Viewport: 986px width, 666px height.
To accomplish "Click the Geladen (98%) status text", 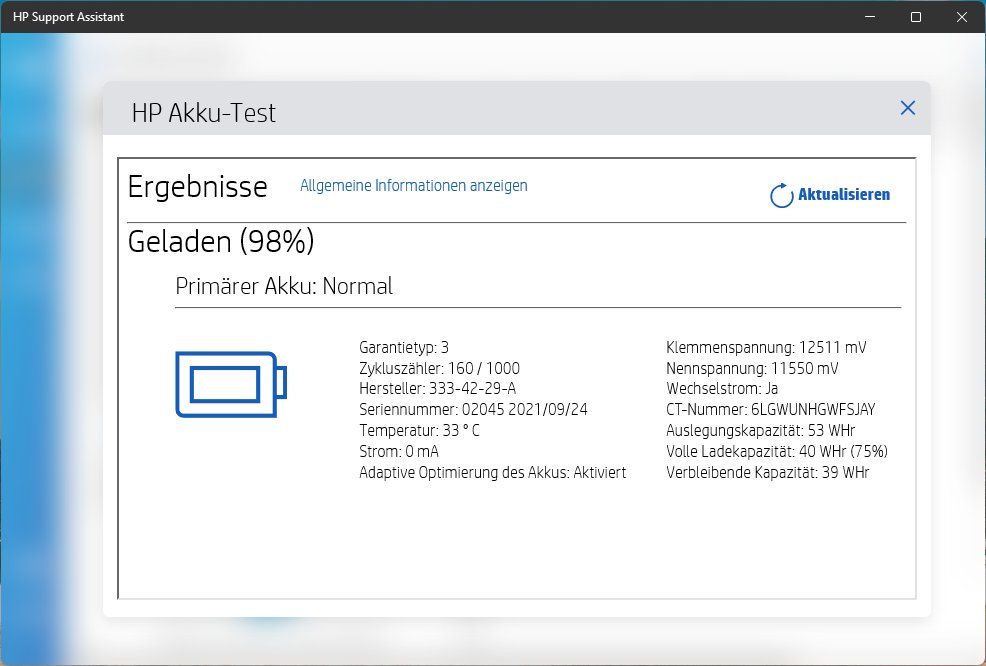I will [x=221, y=241].
